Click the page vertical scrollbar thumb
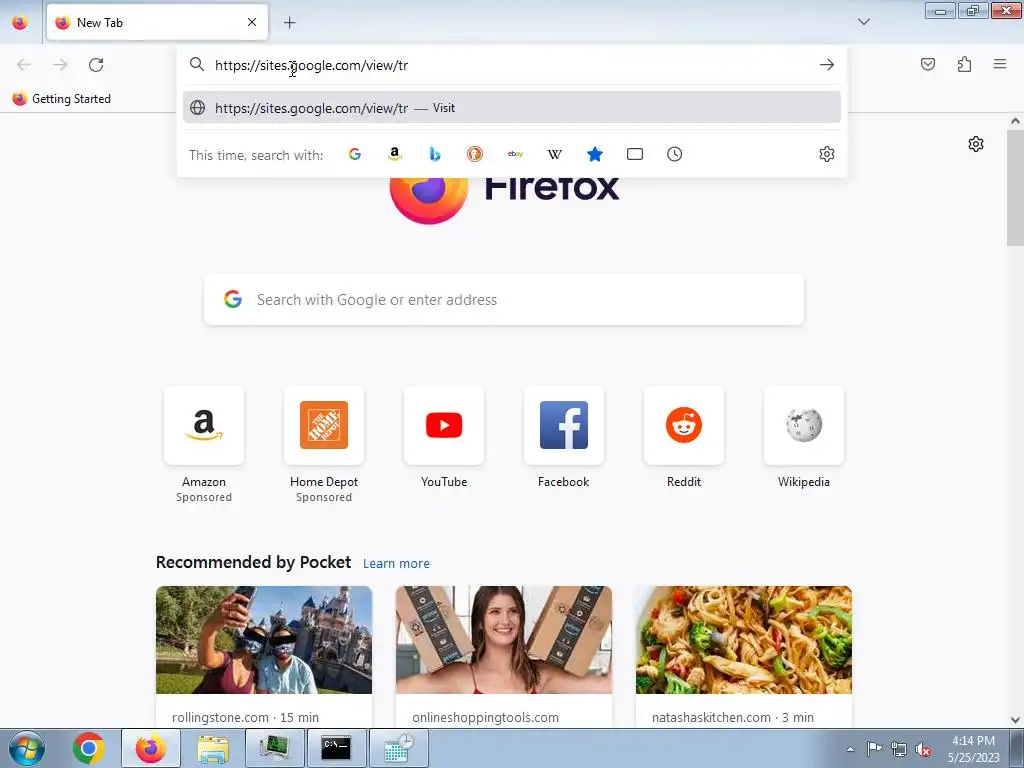Image resolution: width=1024 pixels, height=768 pixels. 1015,188
